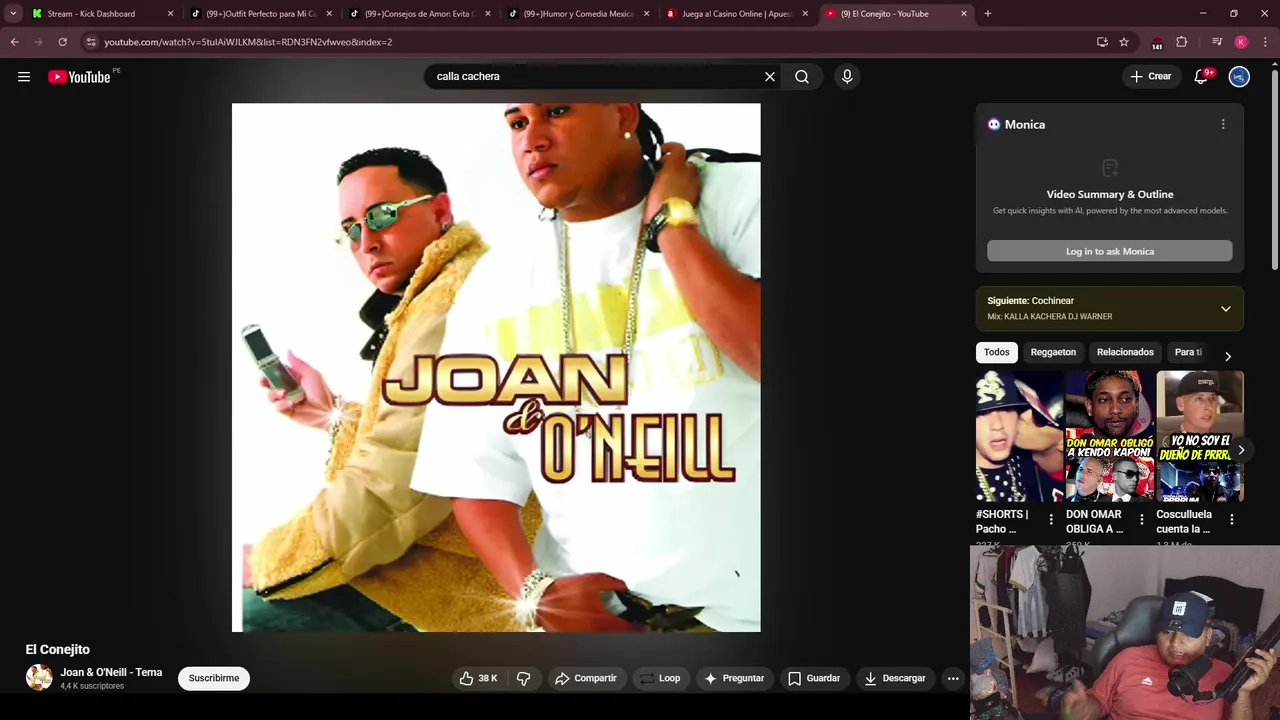
Task: Open options for DON OMAR OBLIGA video
Action: click(x=1141, y=520)
